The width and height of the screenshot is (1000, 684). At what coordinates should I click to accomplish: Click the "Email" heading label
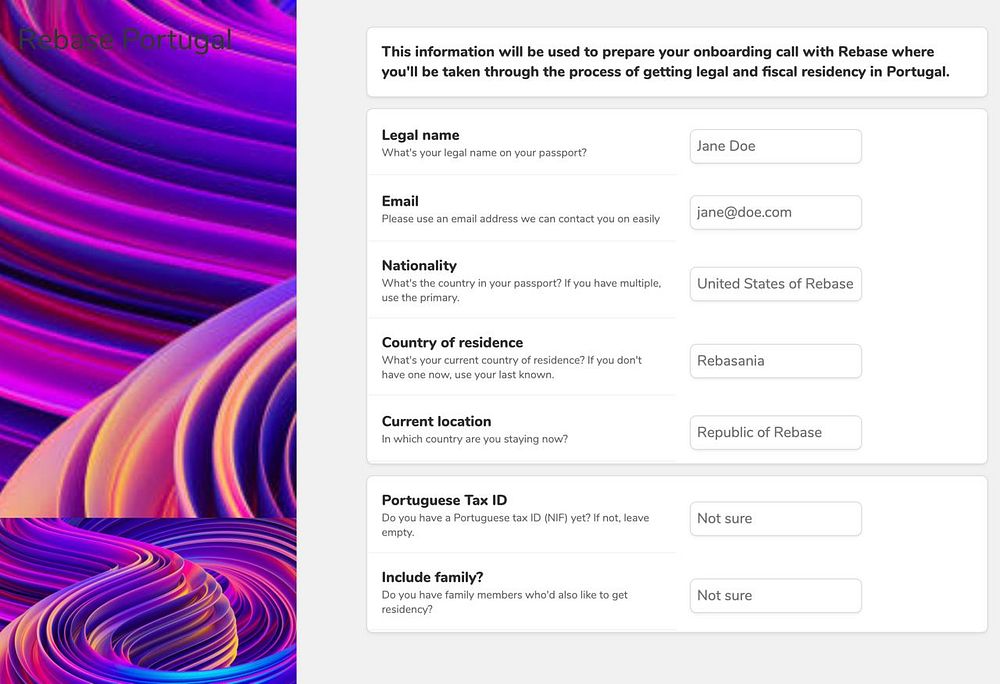[400, 201]
